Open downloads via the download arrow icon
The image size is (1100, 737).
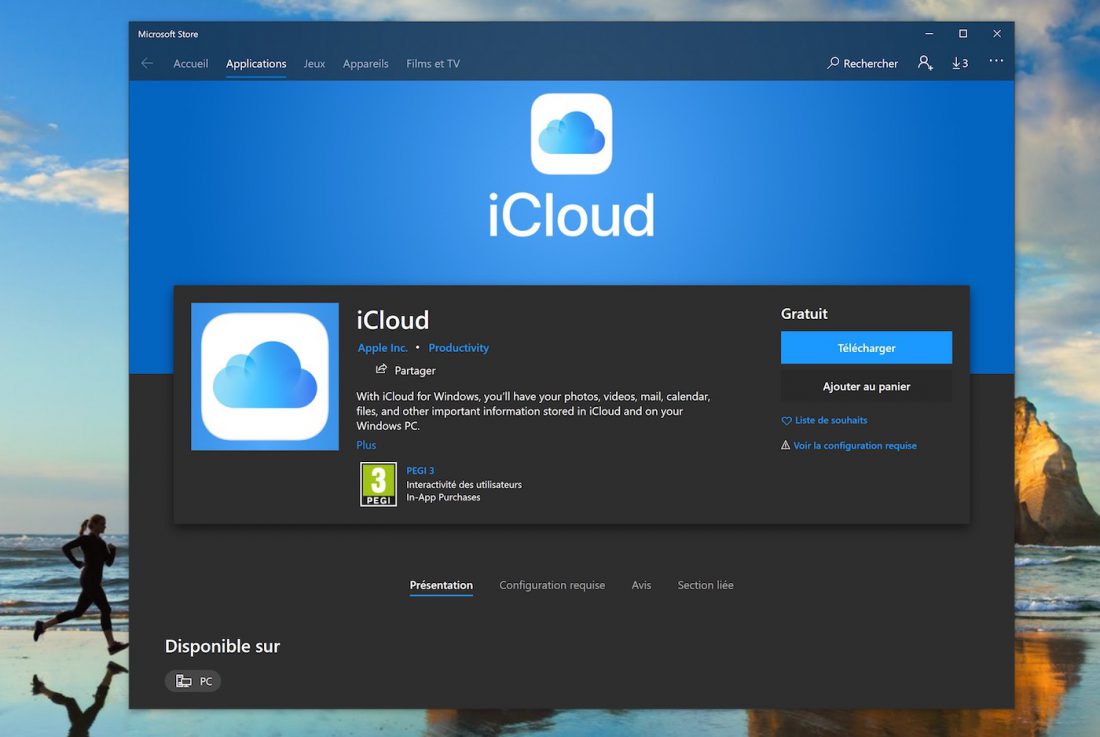957,62
